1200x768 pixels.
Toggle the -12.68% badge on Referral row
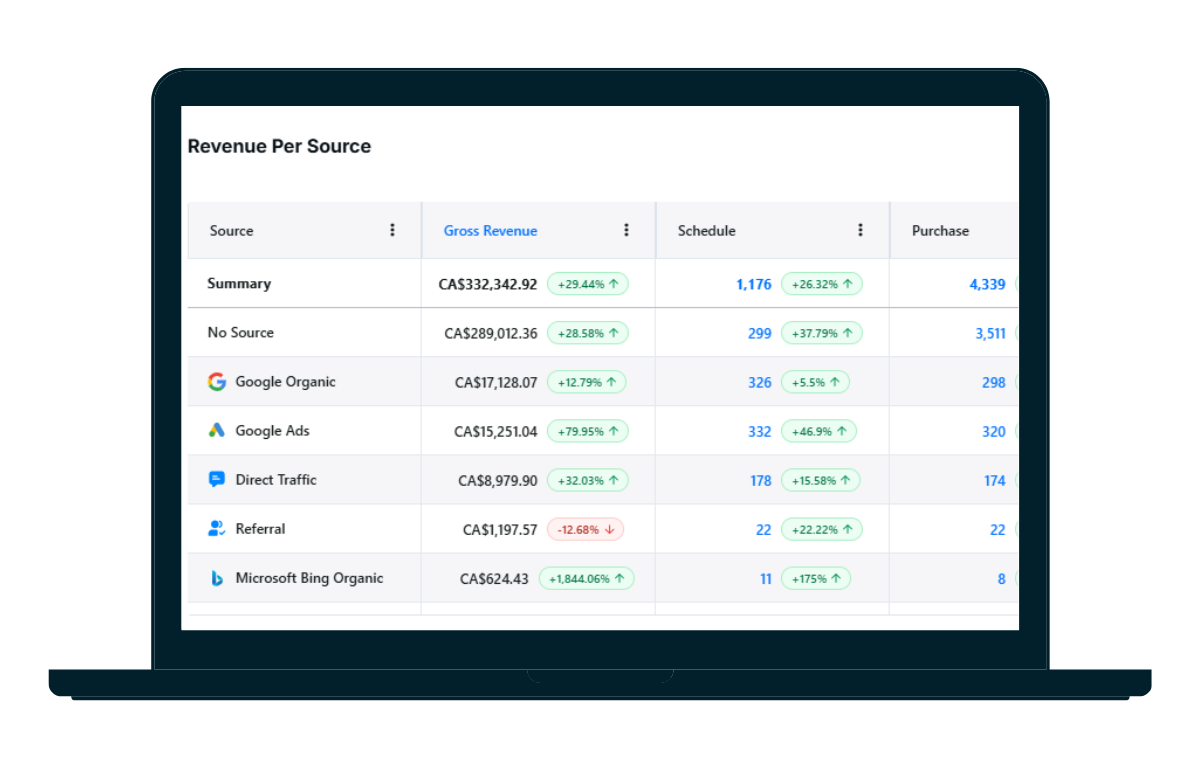(x=585, y=529)
